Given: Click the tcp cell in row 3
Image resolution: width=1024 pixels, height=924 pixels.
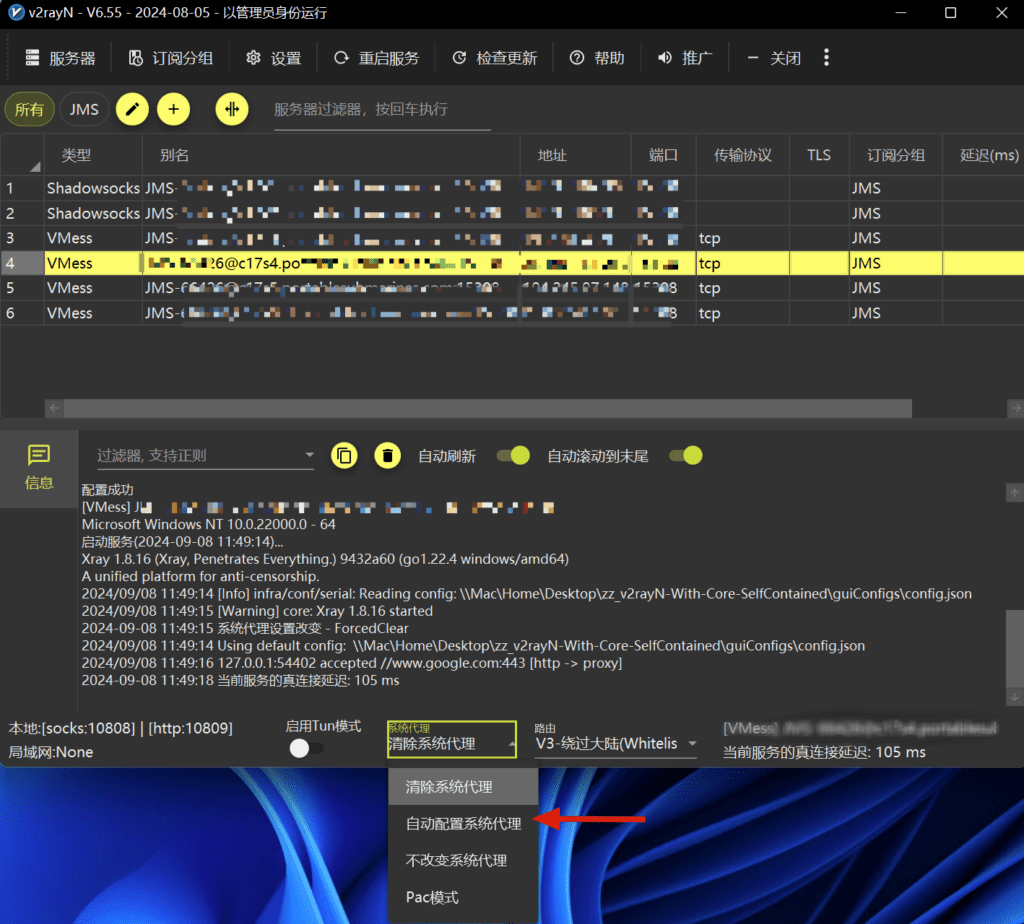Looking at the screenshot, I should coord(743,238).
